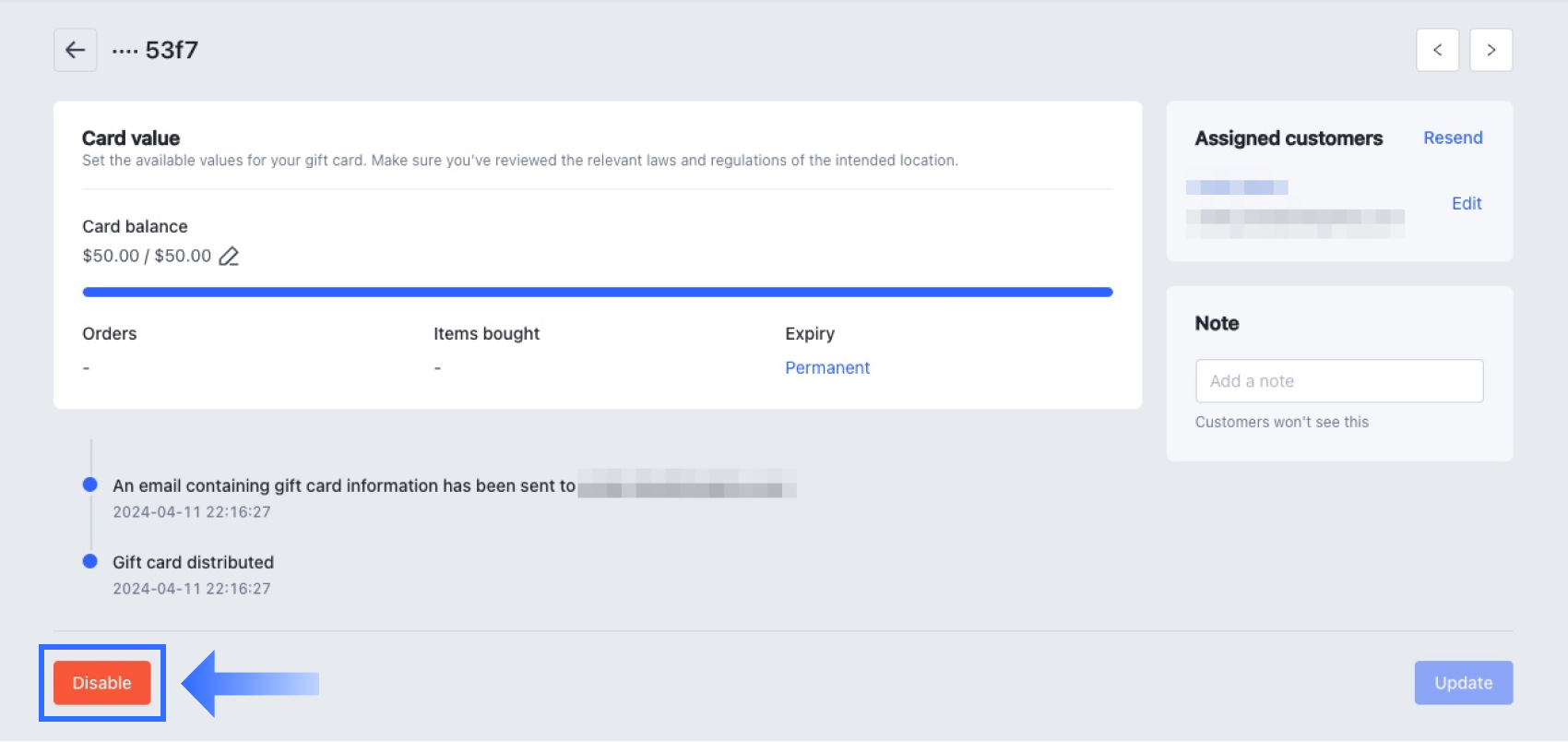The image size is (1568, 742).
Task: Click the Gift card distributed event text
Action: coord(193,562)
